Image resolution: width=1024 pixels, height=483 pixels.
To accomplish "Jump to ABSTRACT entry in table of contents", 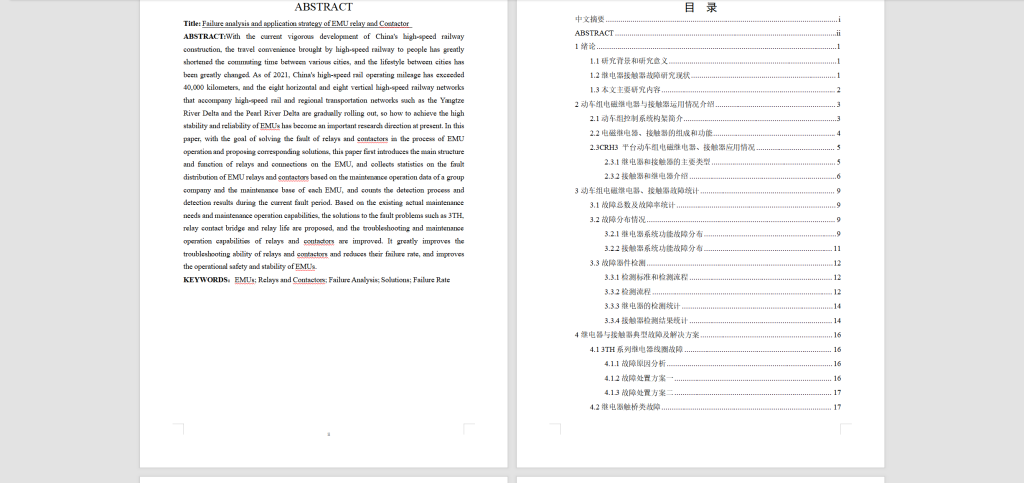I will tap(594, 33).
